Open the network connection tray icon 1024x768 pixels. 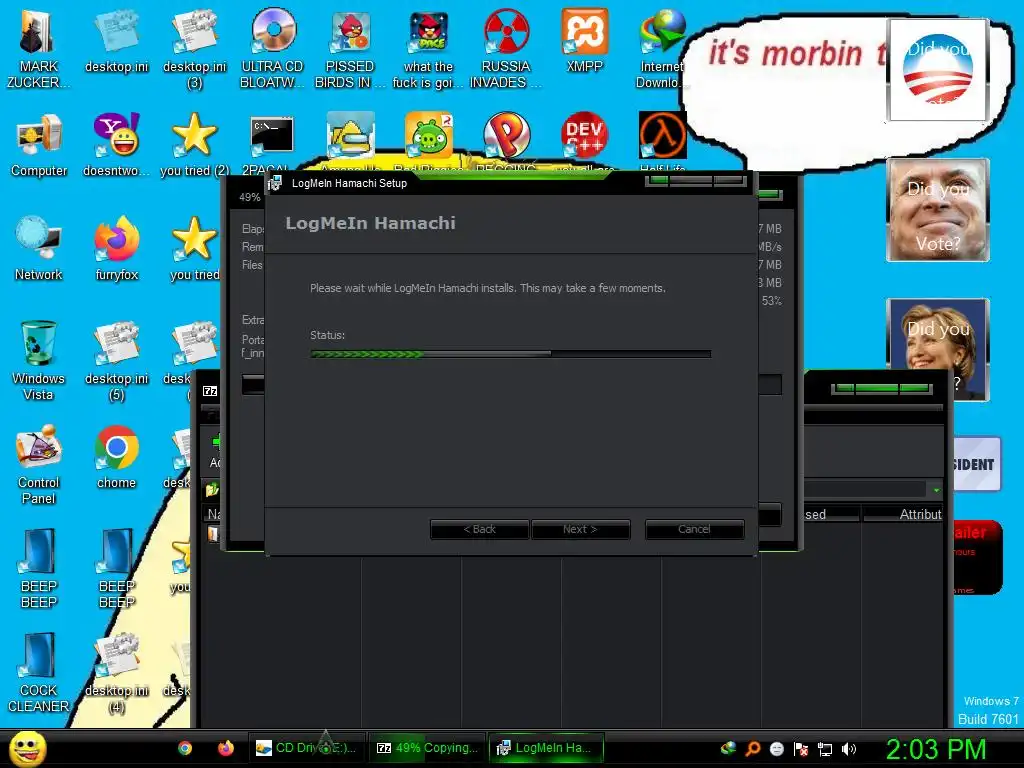pyautogui.click(x=825, y=749)
